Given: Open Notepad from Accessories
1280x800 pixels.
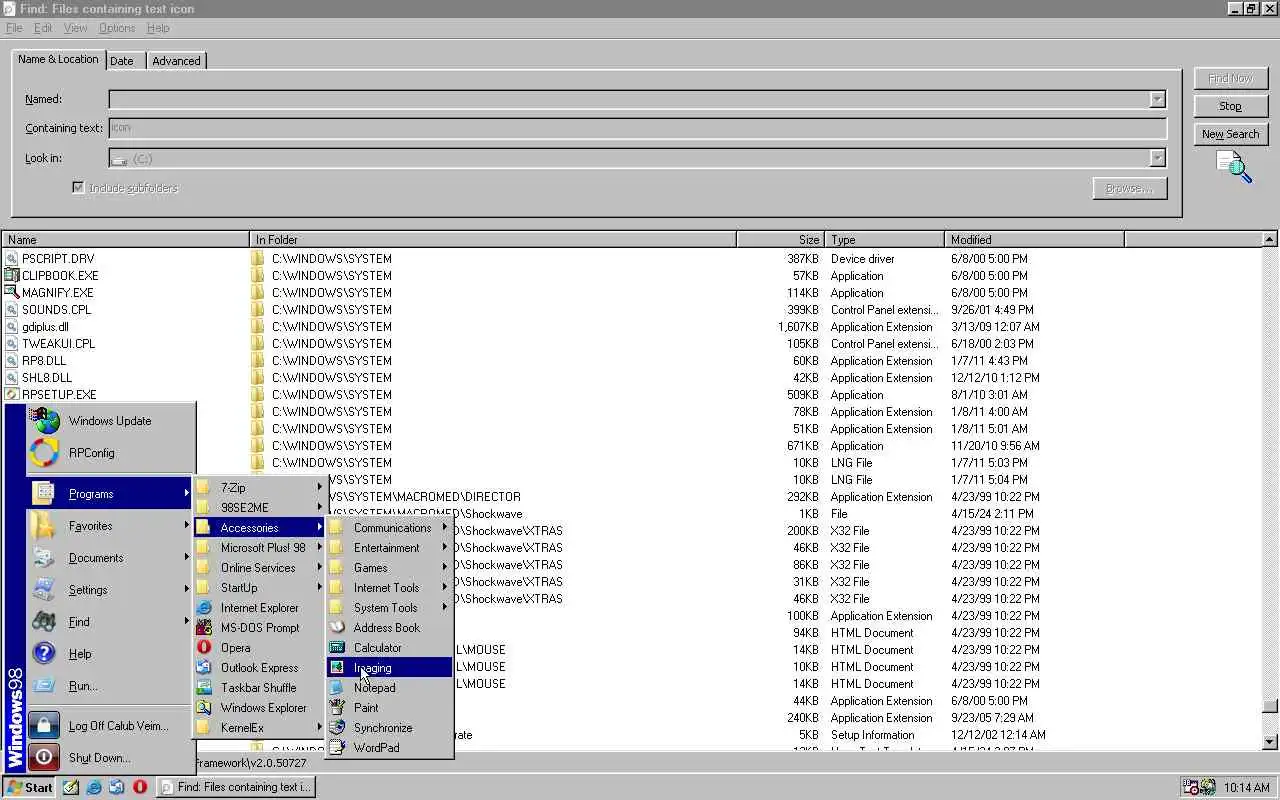Looking at the screenshot, I should tap(389, 688).
